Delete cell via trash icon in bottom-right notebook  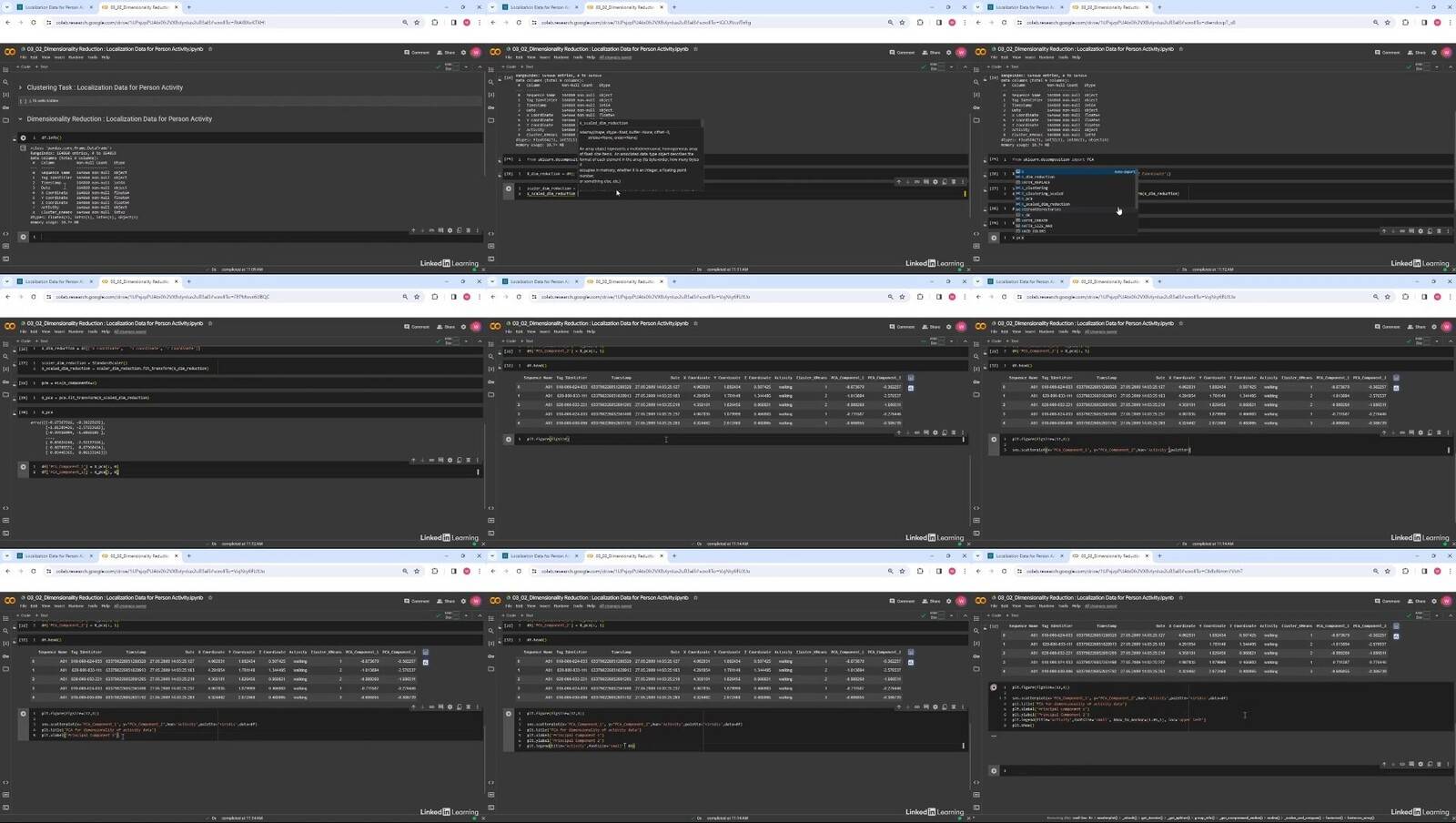(x=1439, y=765)
